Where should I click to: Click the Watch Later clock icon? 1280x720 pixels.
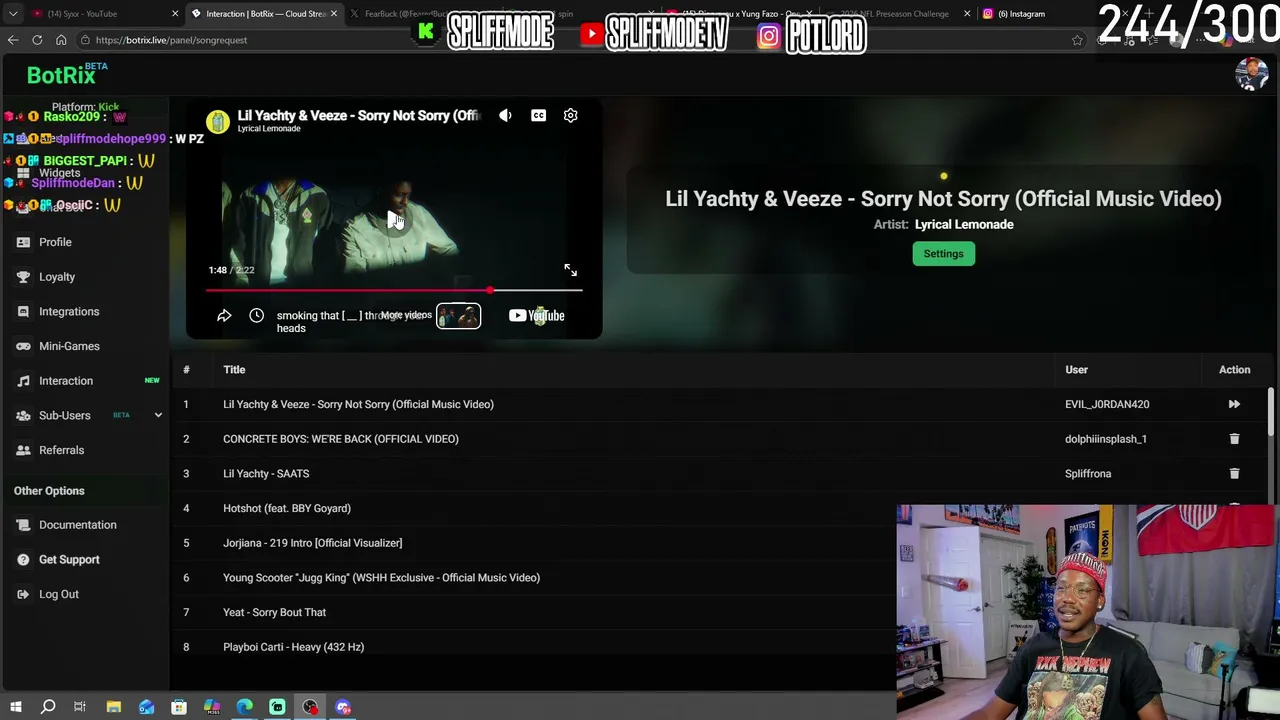(x=256, y=315)
